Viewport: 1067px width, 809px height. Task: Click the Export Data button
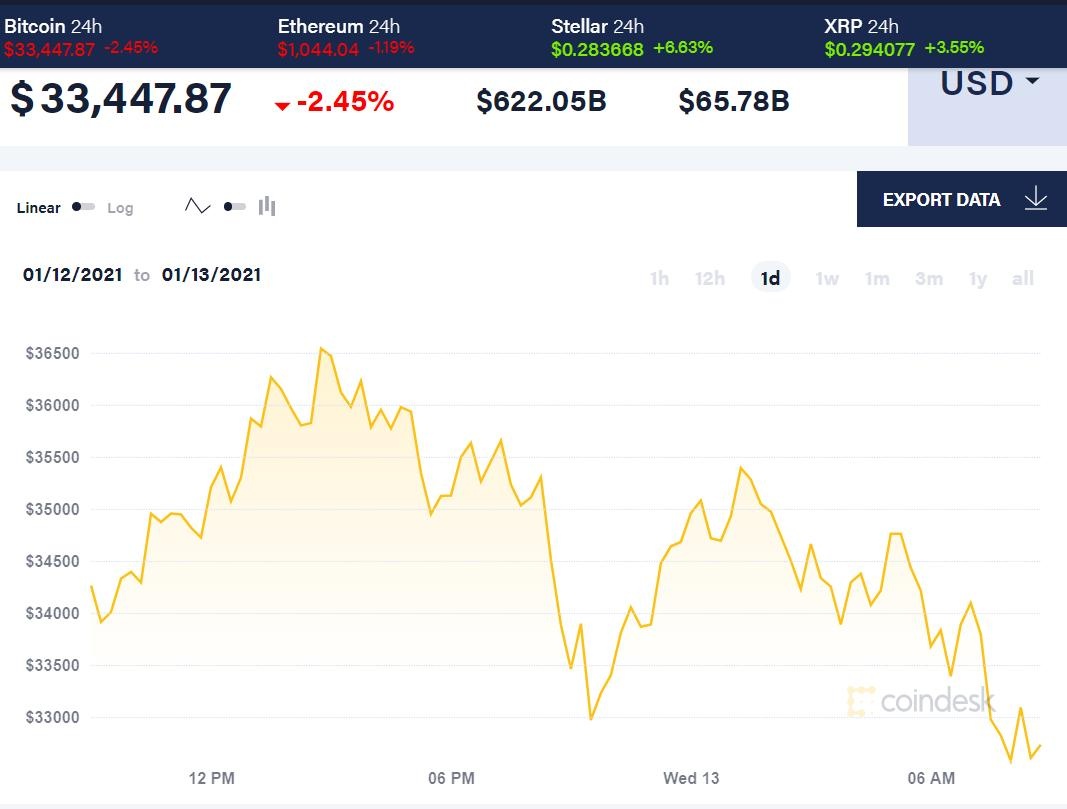pyautogui.click(x=940, y=199)
